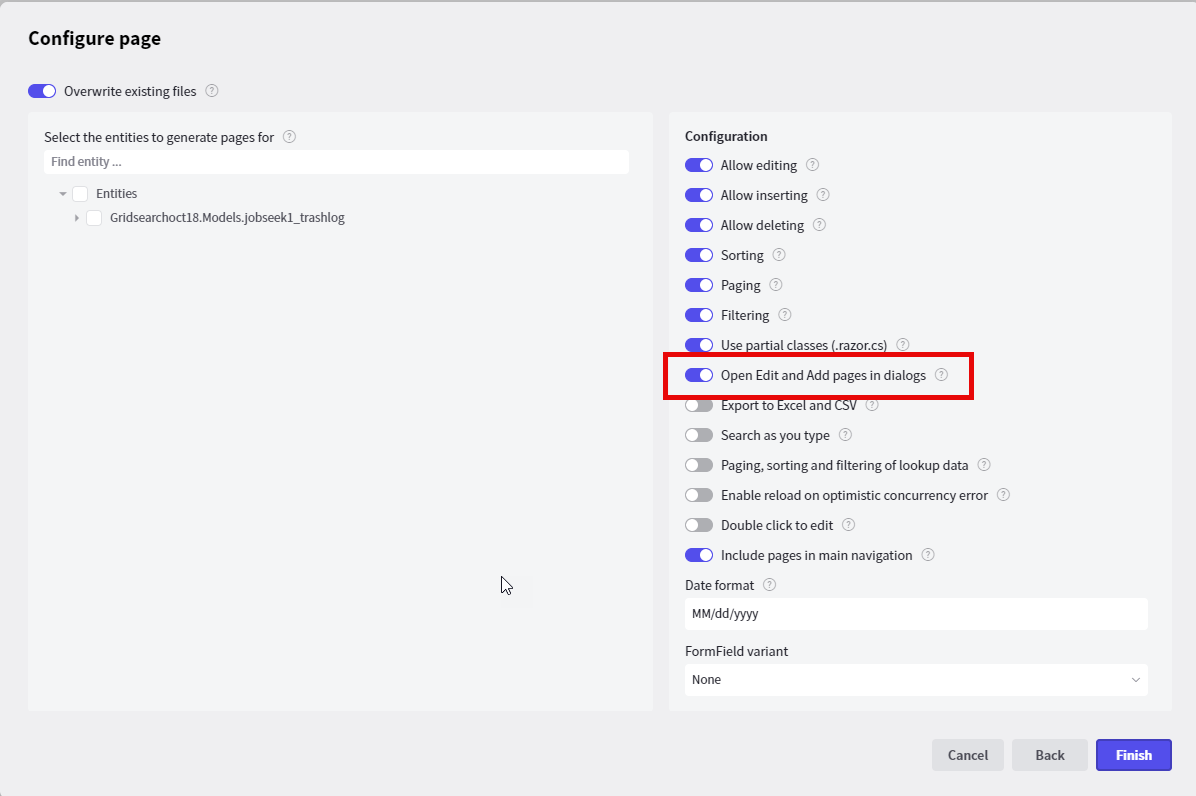
Task: Open help for entity selection list
Action: click(288, 137)
